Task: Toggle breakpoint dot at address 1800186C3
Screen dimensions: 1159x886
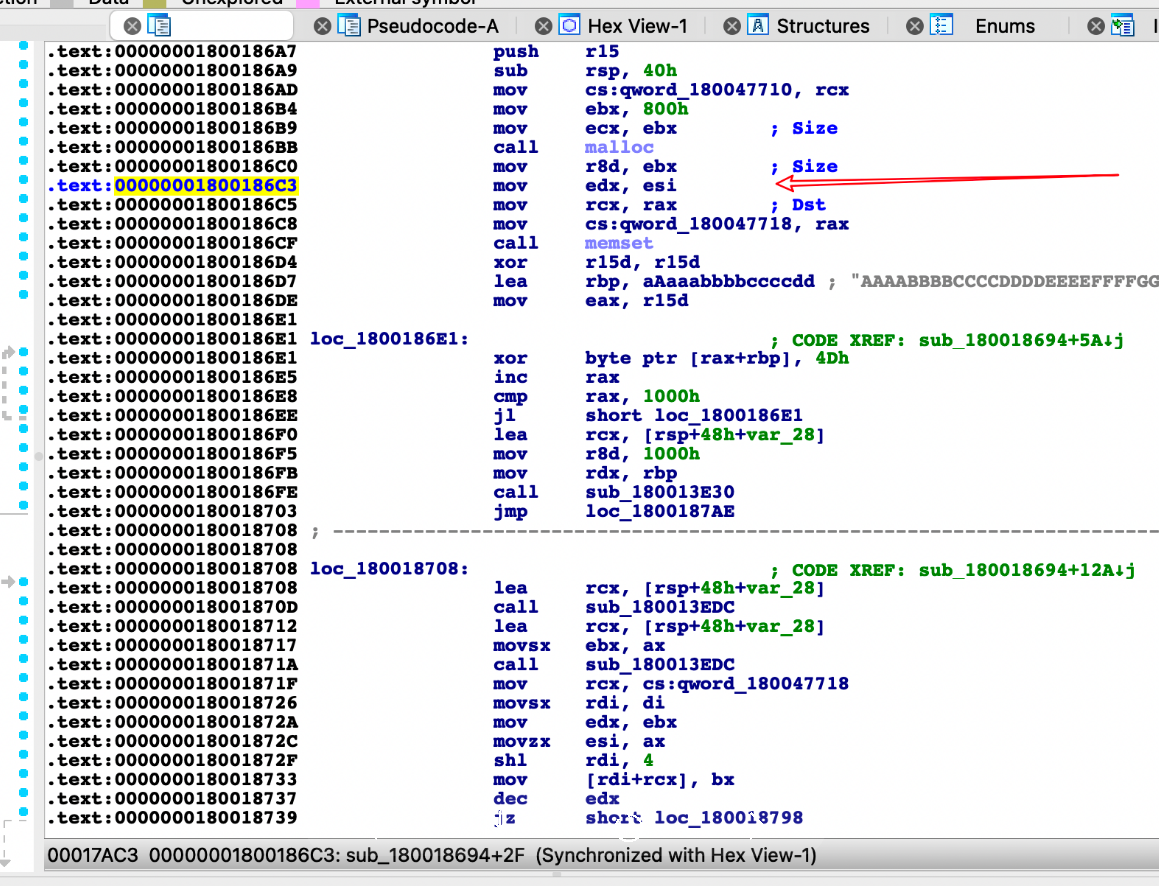Action: click(x=25, y=186)
